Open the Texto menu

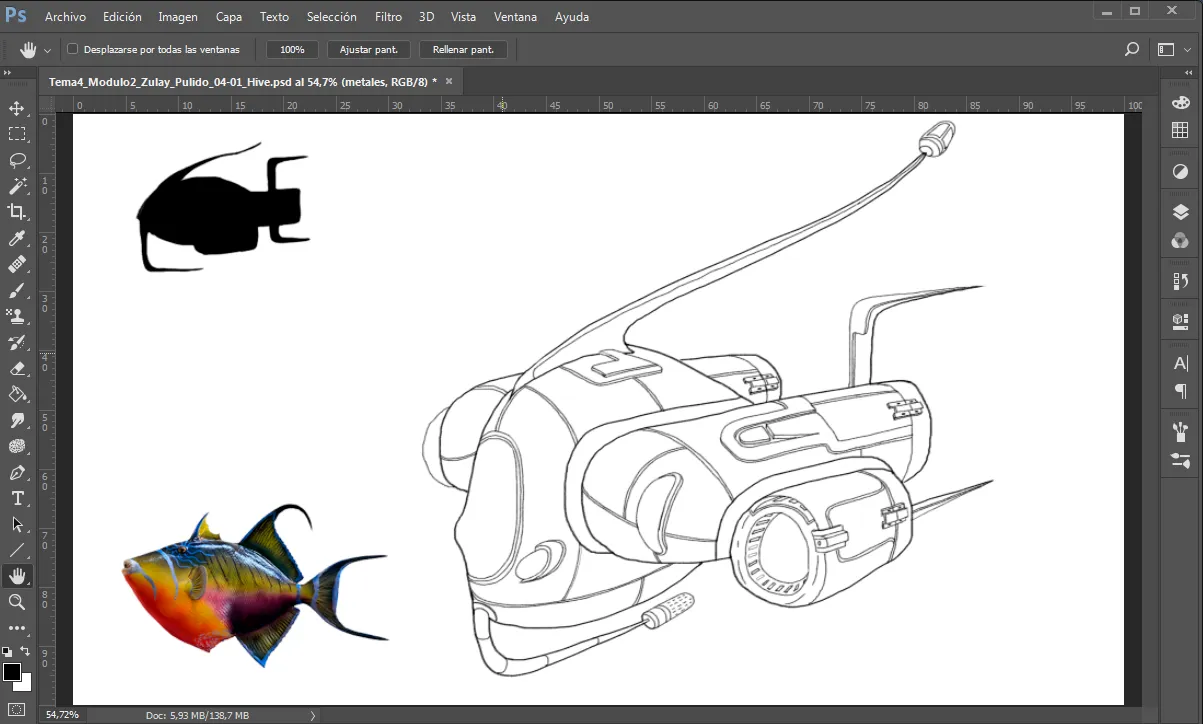tap(274, 17)
